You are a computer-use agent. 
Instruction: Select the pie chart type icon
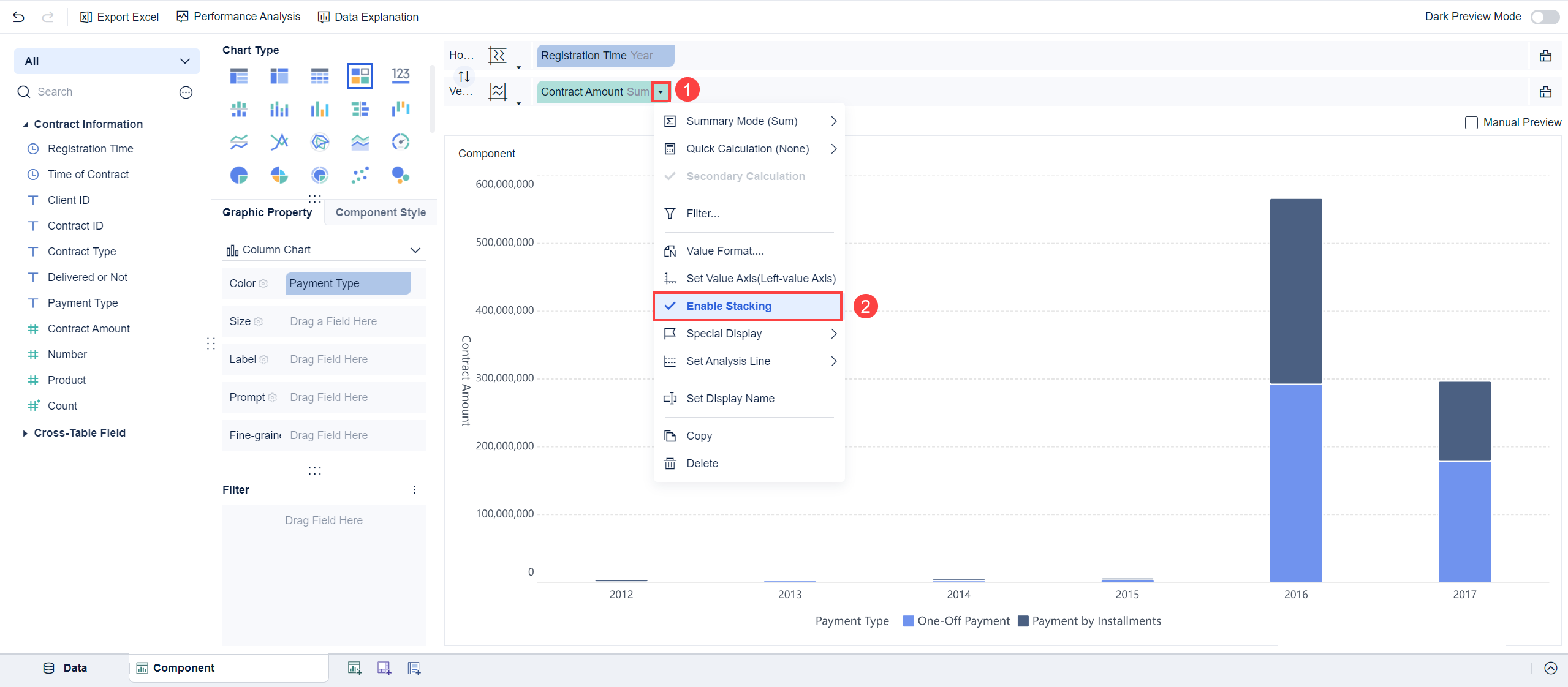238,176
